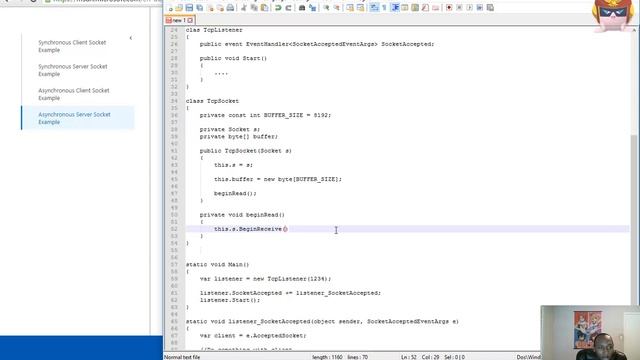The height and width of the screenshot is (360, 640).
Task: Click the Save All toolbar icon
Action: click(x=200, y=8)
